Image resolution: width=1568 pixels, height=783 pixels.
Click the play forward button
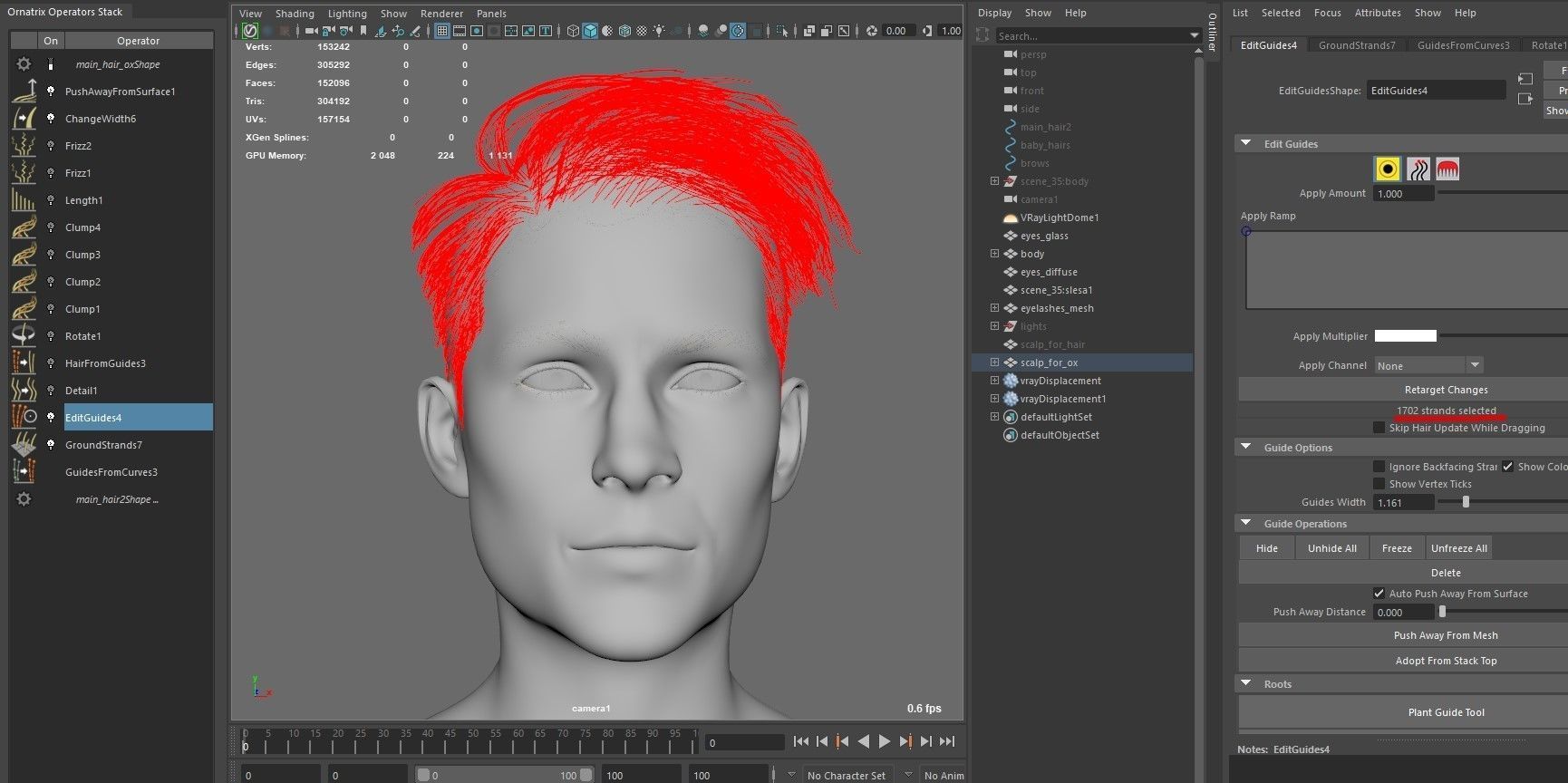[885, 741]
